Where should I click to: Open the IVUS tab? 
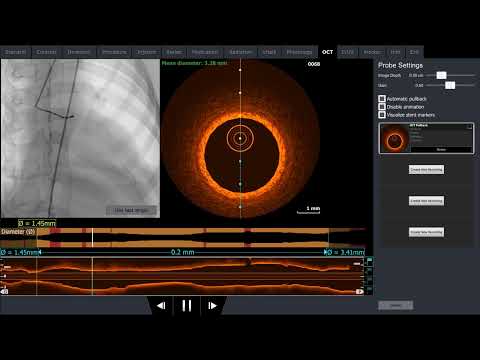(x=347, y=52)
